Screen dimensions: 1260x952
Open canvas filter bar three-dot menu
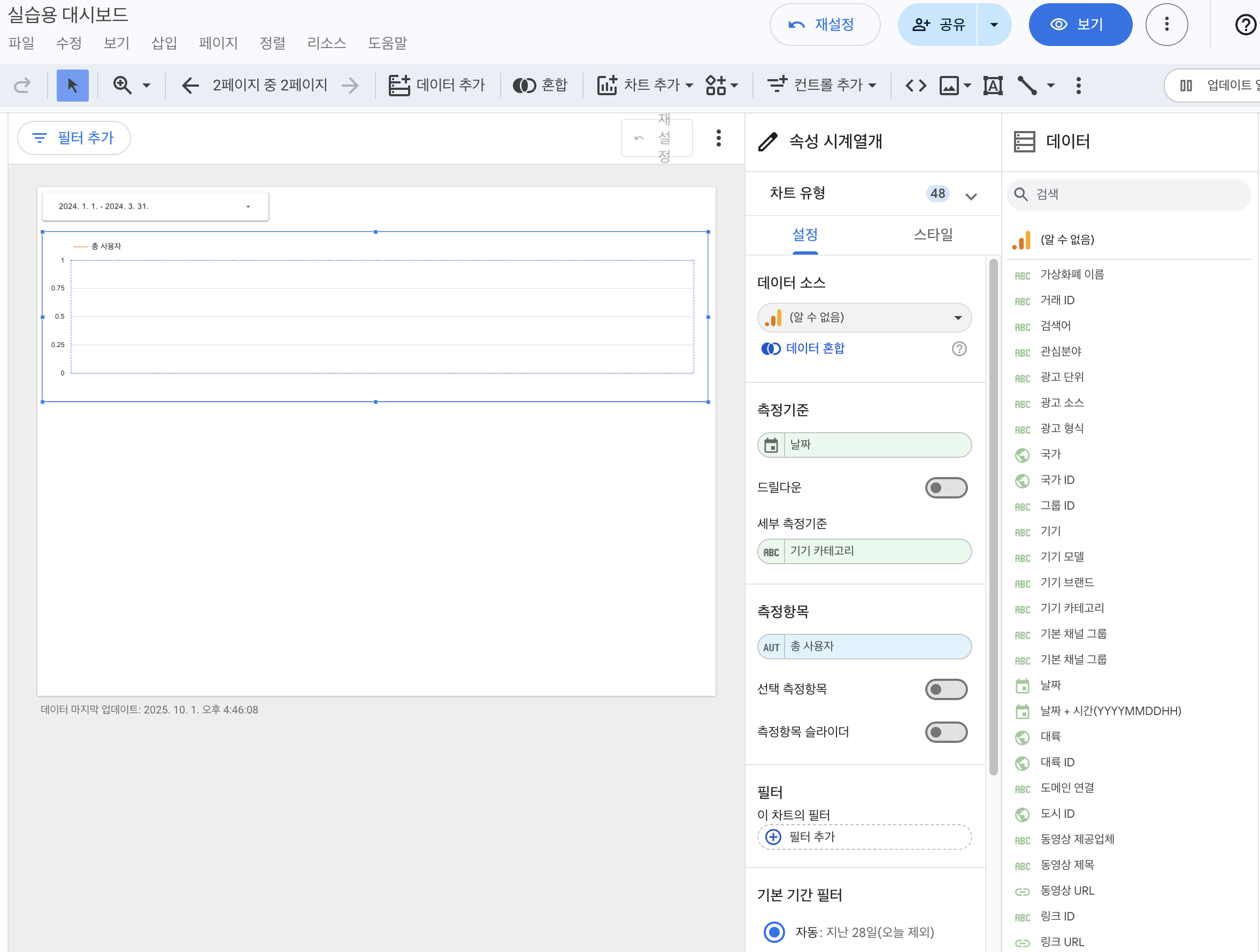(718, 138)
